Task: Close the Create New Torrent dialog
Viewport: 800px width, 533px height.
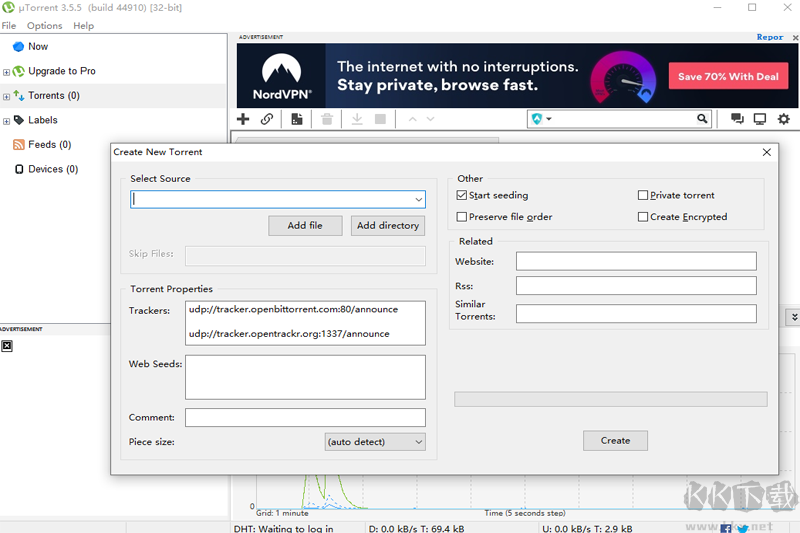Action: 766,152
